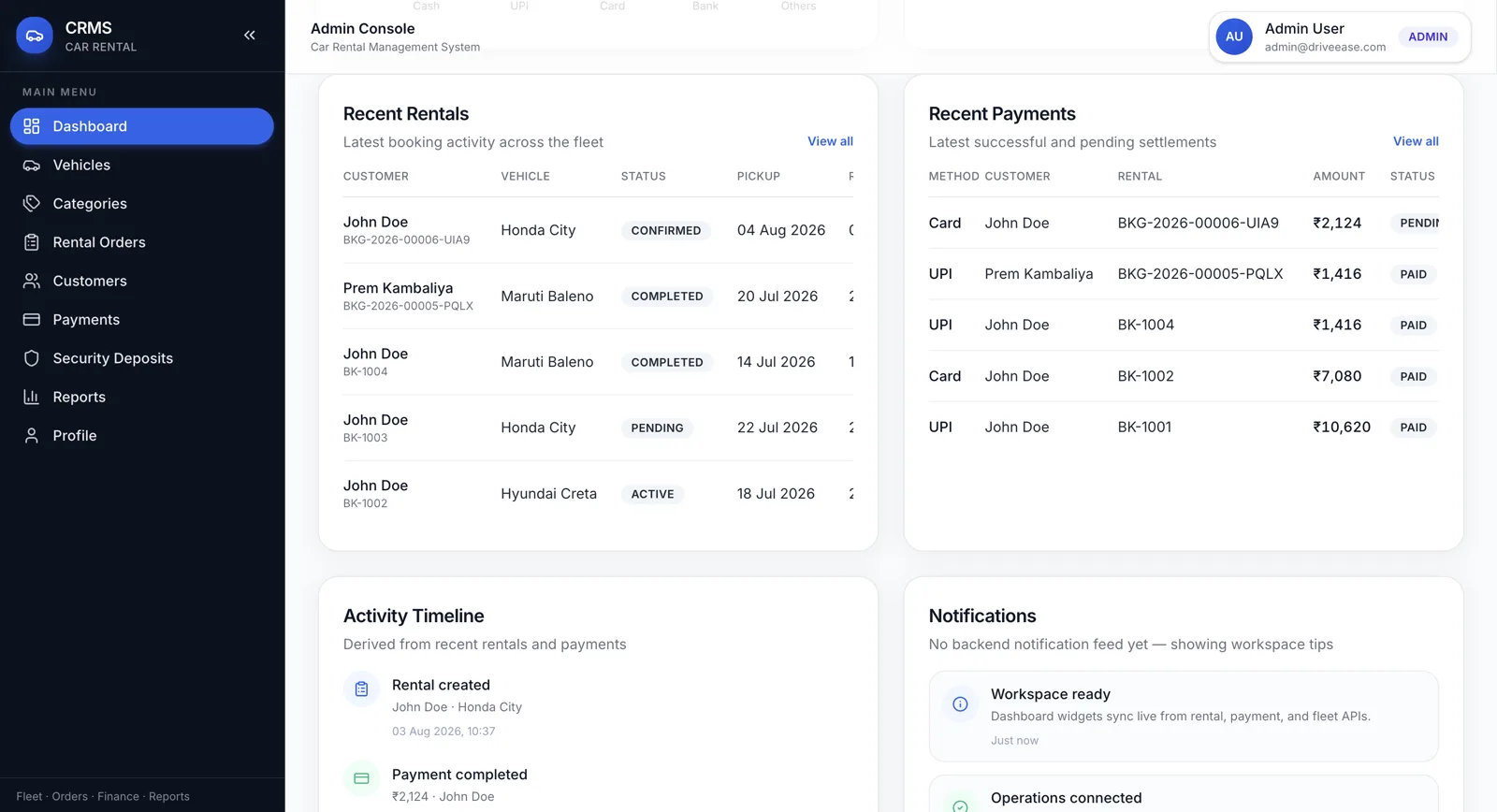
Task: Click booking BKG-2026-00006-UIA9 in Recent Rentals
Action: [x=406, y=239]
